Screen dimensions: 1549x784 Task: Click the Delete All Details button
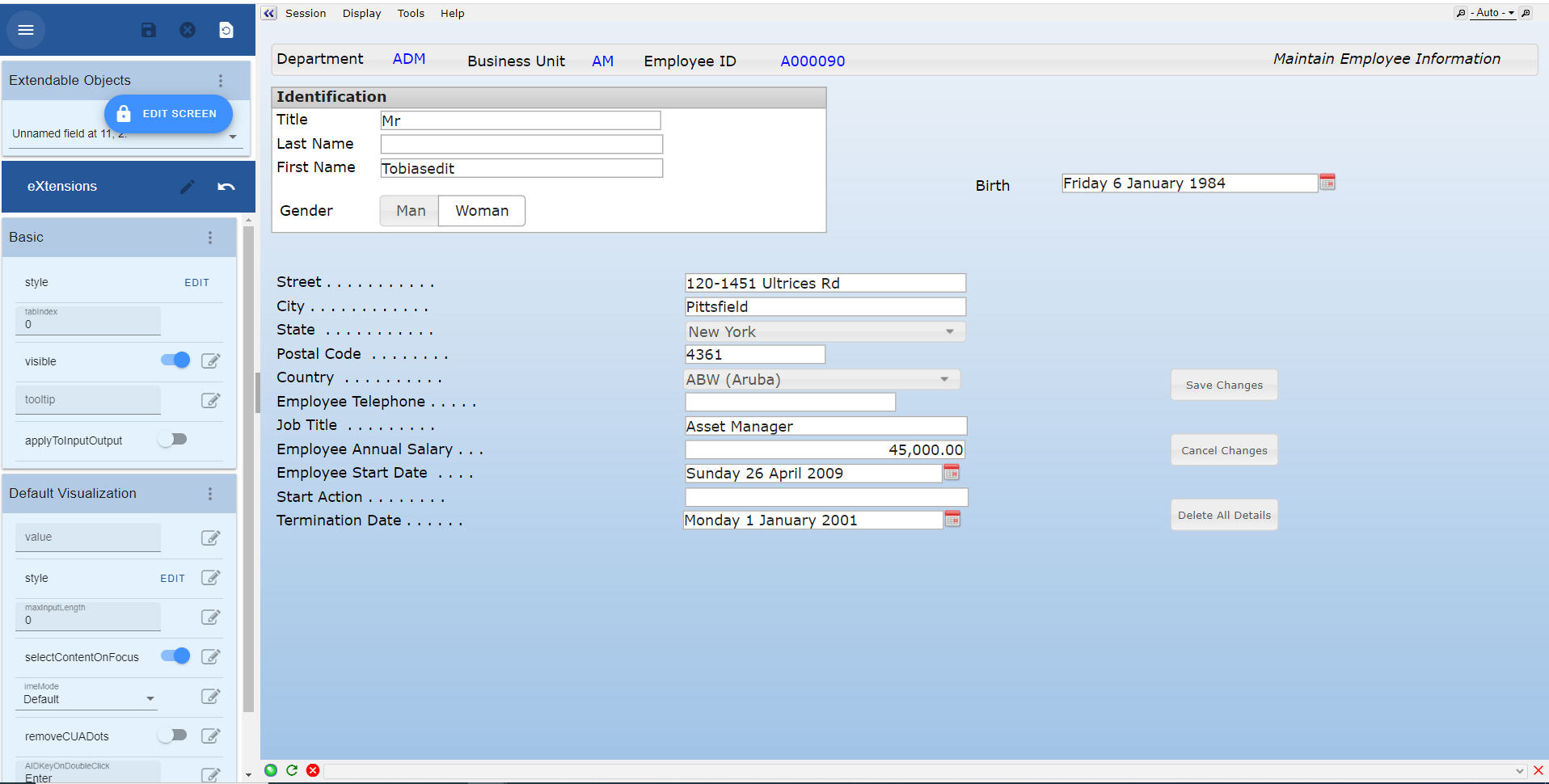pos(1223,515)
